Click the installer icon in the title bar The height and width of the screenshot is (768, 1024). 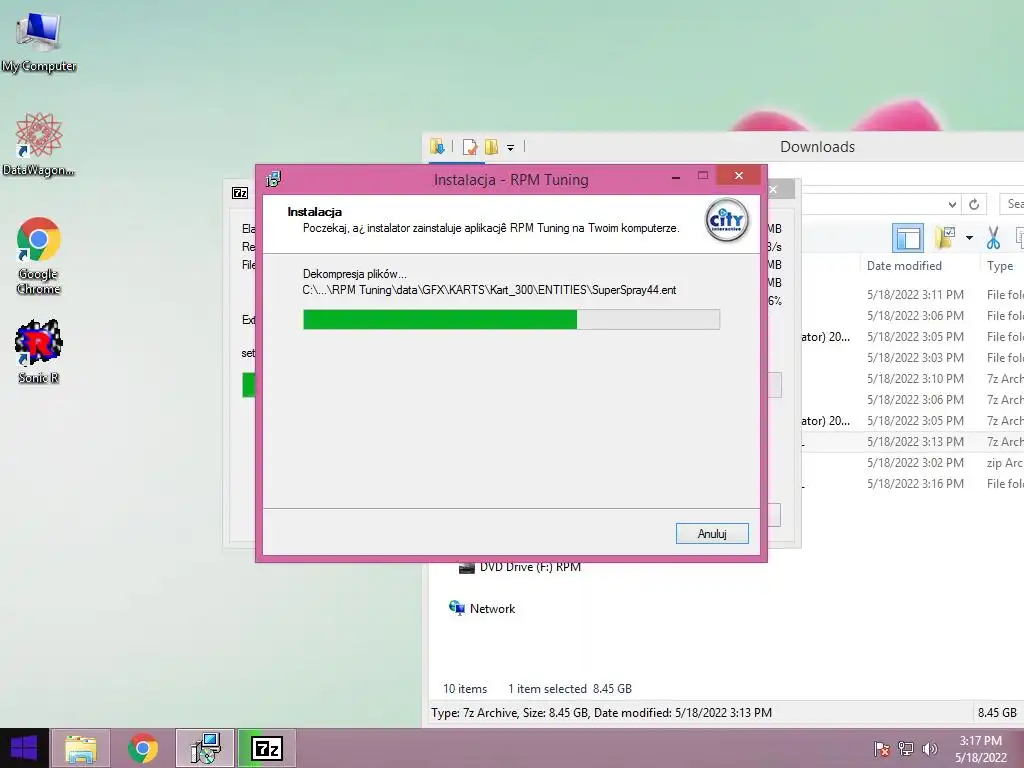pos(274,179)
